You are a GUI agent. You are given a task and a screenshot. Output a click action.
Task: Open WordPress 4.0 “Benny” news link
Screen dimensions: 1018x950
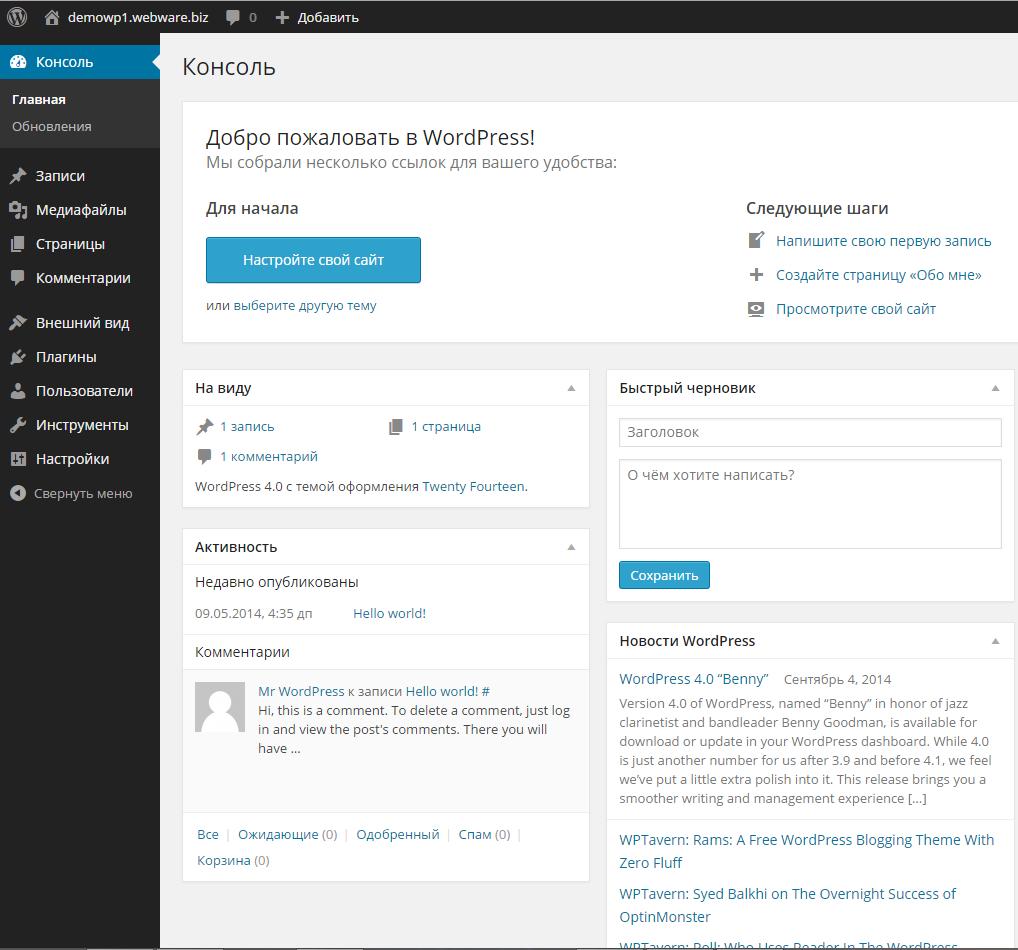(x=693, y=679)
